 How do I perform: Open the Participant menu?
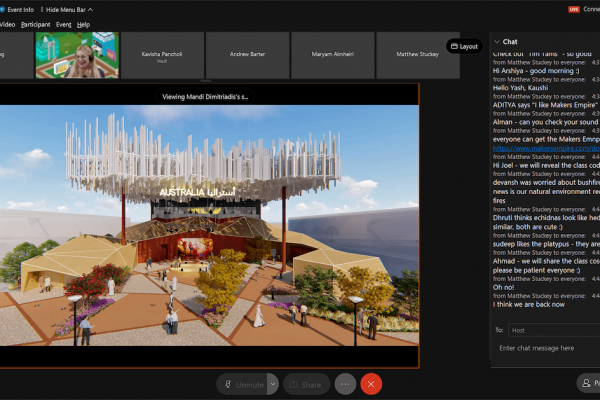[35, 24]
